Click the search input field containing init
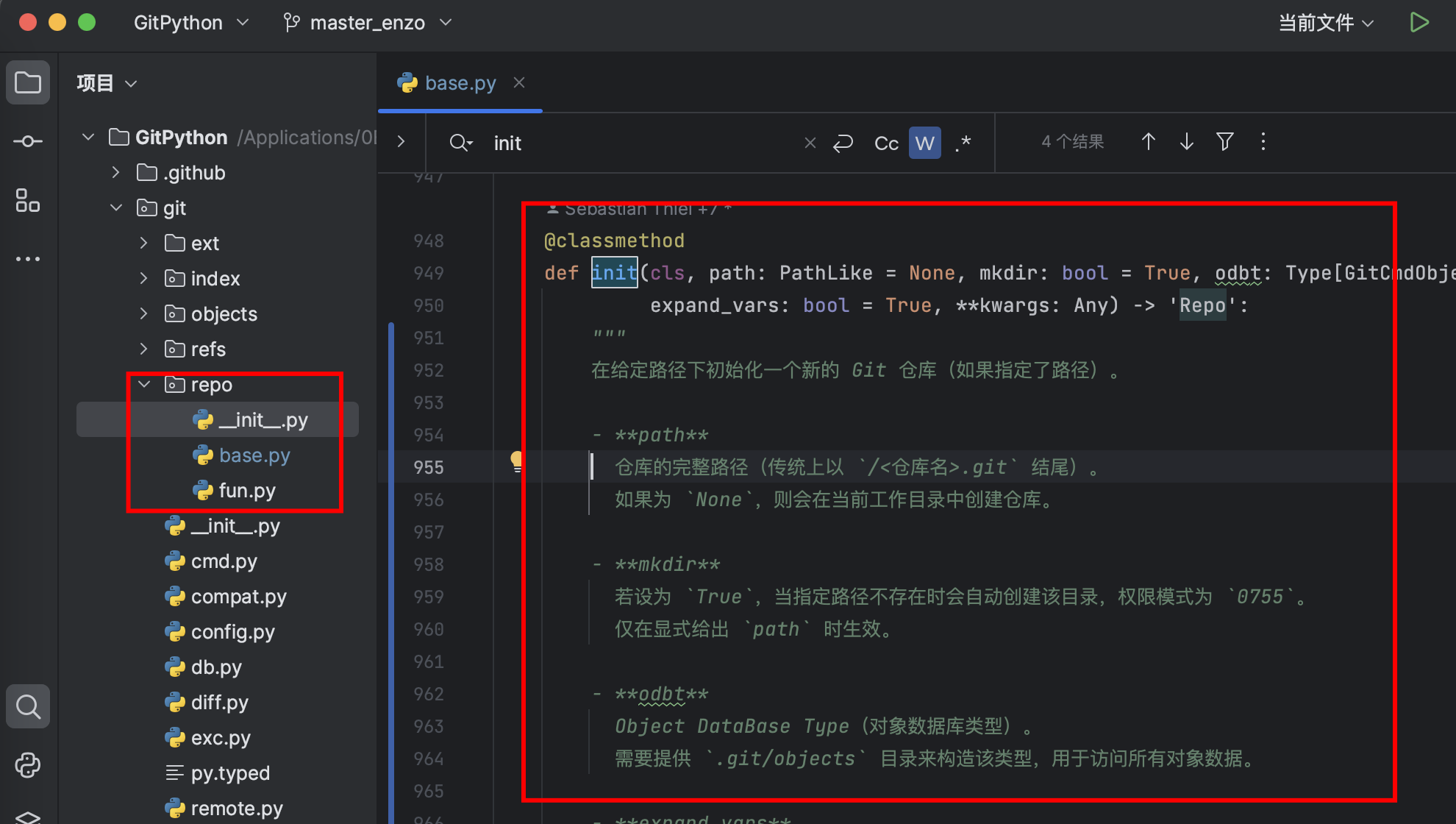This screenshot has width=1456, height=824. click(640, 143)
